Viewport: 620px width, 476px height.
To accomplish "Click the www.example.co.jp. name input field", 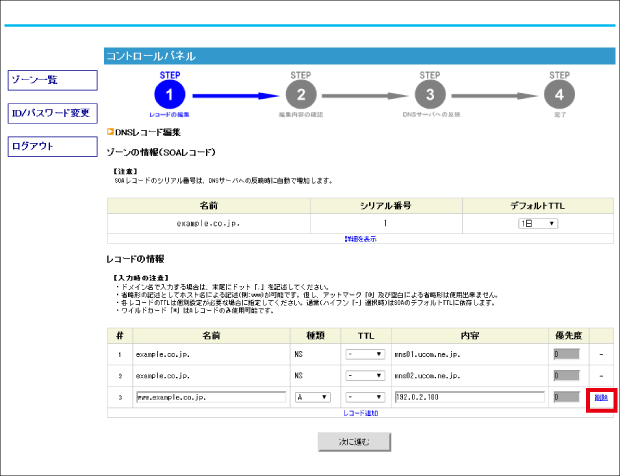I will (x=211, y=397).
